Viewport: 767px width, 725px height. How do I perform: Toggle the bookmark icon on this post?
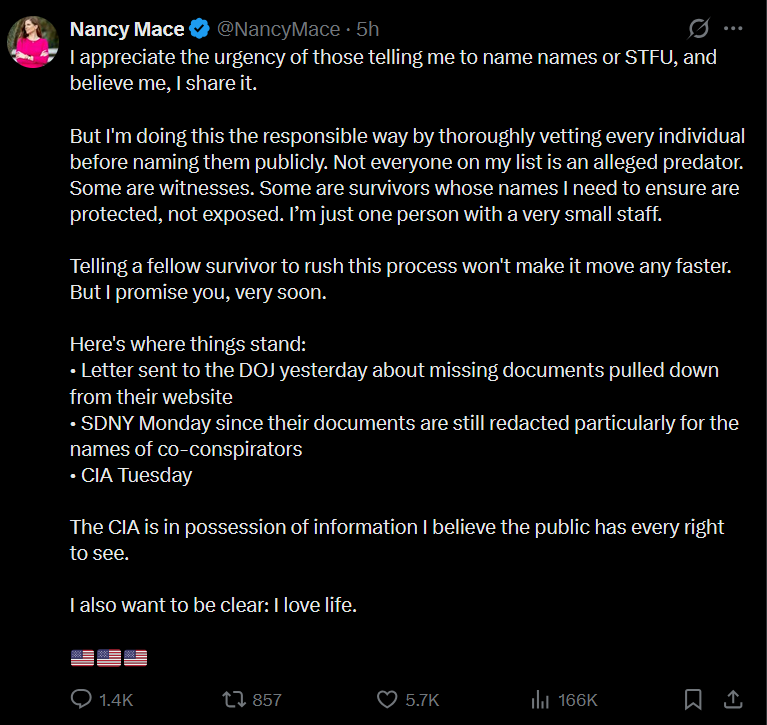coord(692,699)
